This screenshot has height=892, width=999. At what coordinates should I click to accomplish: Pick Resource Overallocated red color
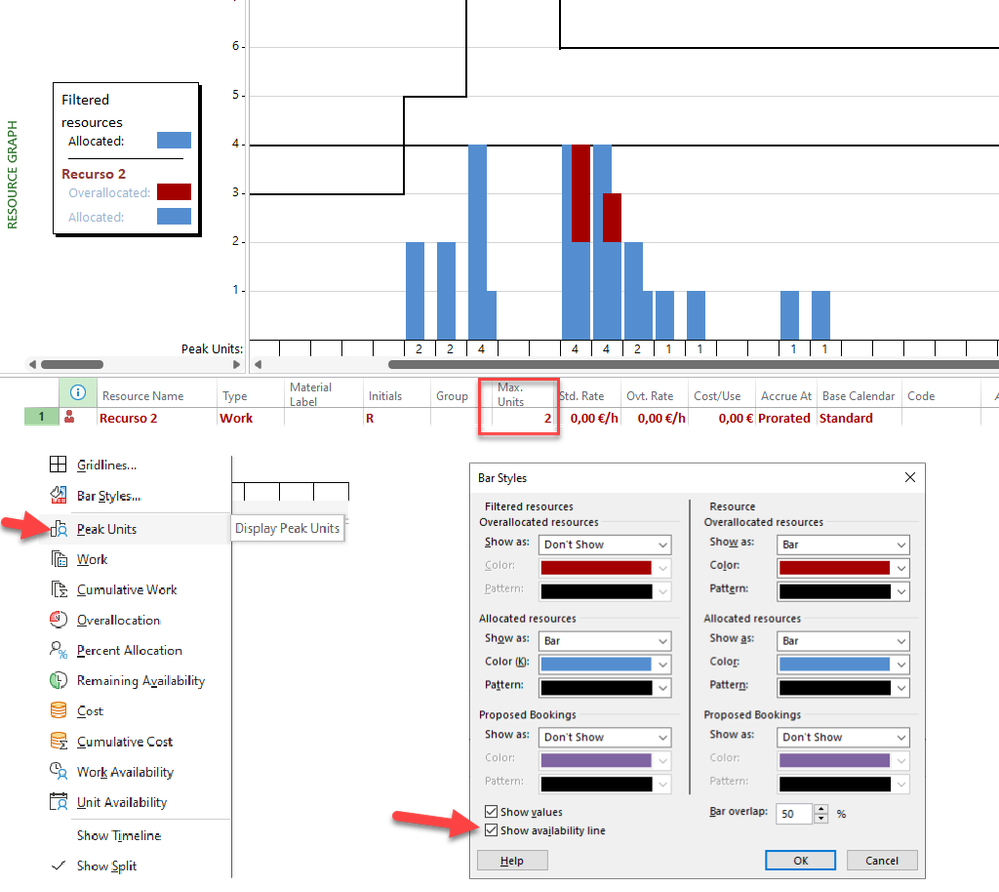[843, 568]
